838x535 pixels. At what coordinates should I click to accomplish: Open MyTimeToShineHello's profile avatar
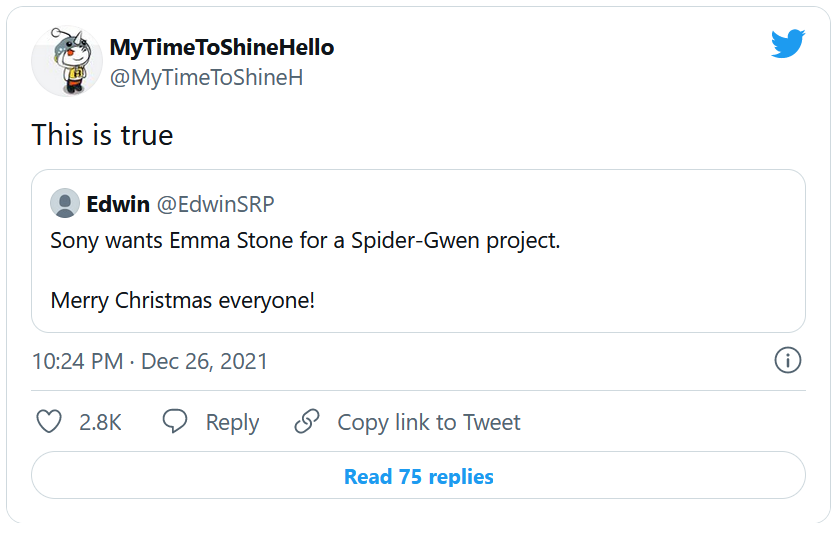67,61
